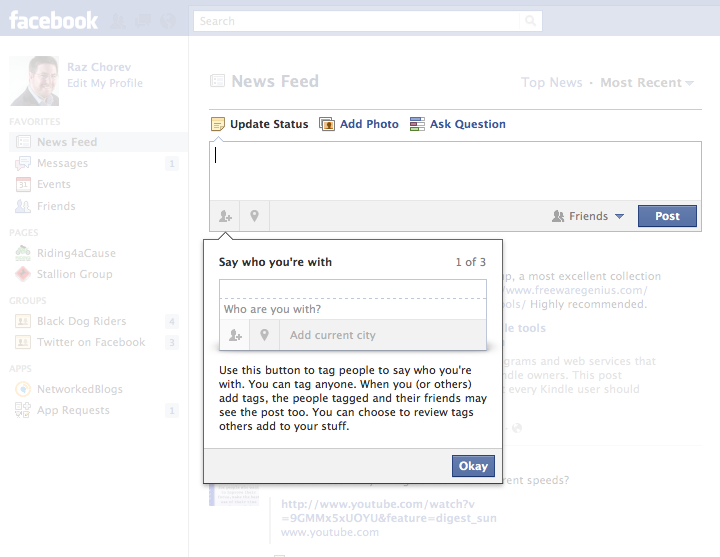This screenshot has width=720, height=557.
Task: Click the location pin icon below status box
Action: (x=255, y=216)
